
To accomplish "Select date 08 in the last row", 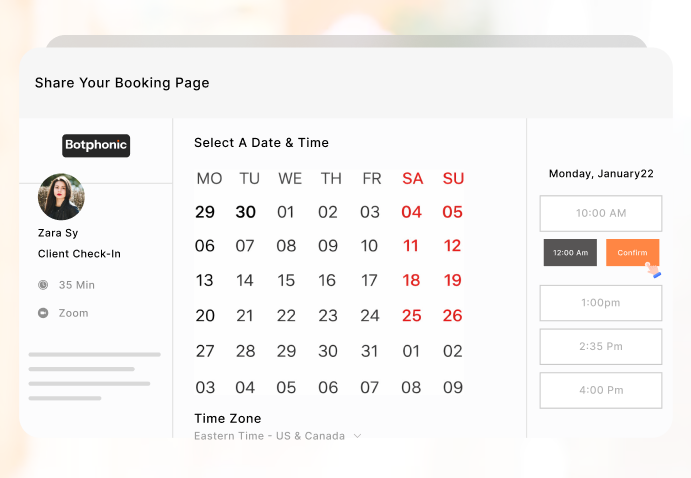I will click(x=411, y=388).
